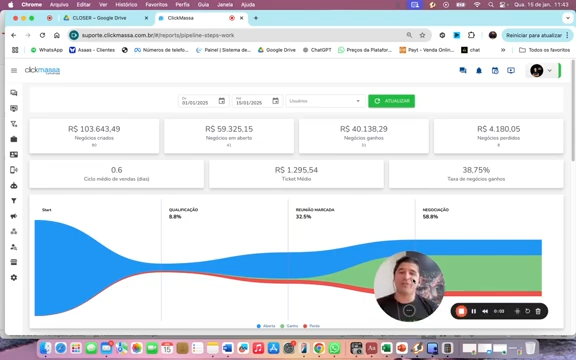Open the user avatar profile dropdown

point(542,71)
